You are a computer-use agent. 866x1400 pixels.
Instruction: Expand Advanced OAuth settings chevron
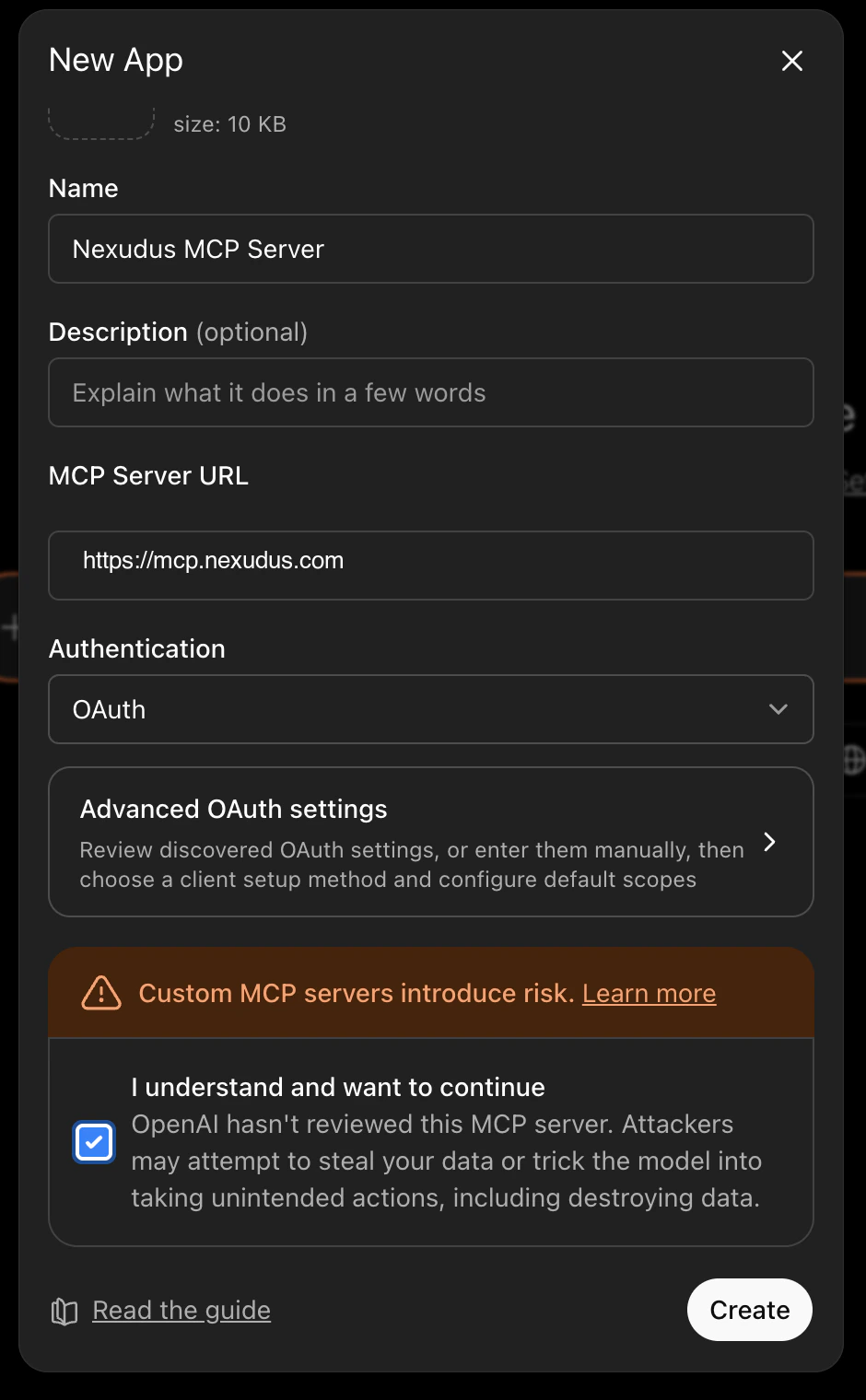pos(769,842)
